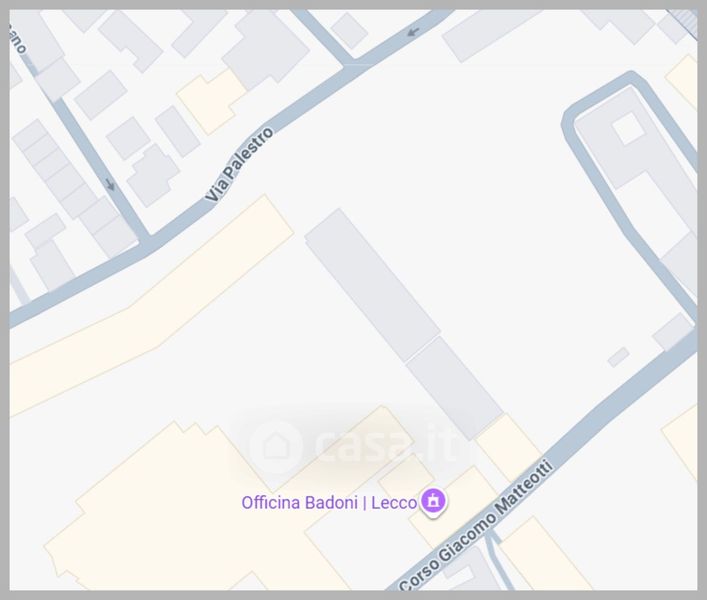Image resolution: width=707 pixels, height=600 pixels.
Task: Click the white square courtyard in the right gray building
Action: (x=628, y=128)
